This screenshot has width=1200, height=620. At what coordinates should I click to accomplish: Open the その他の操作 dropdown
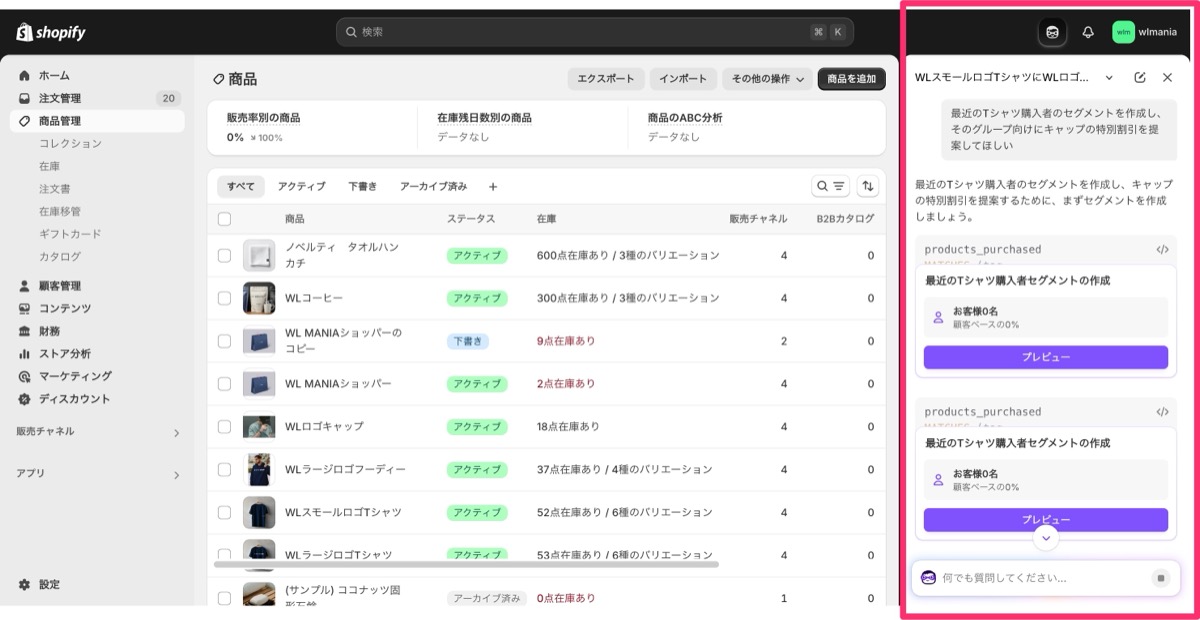767,79
